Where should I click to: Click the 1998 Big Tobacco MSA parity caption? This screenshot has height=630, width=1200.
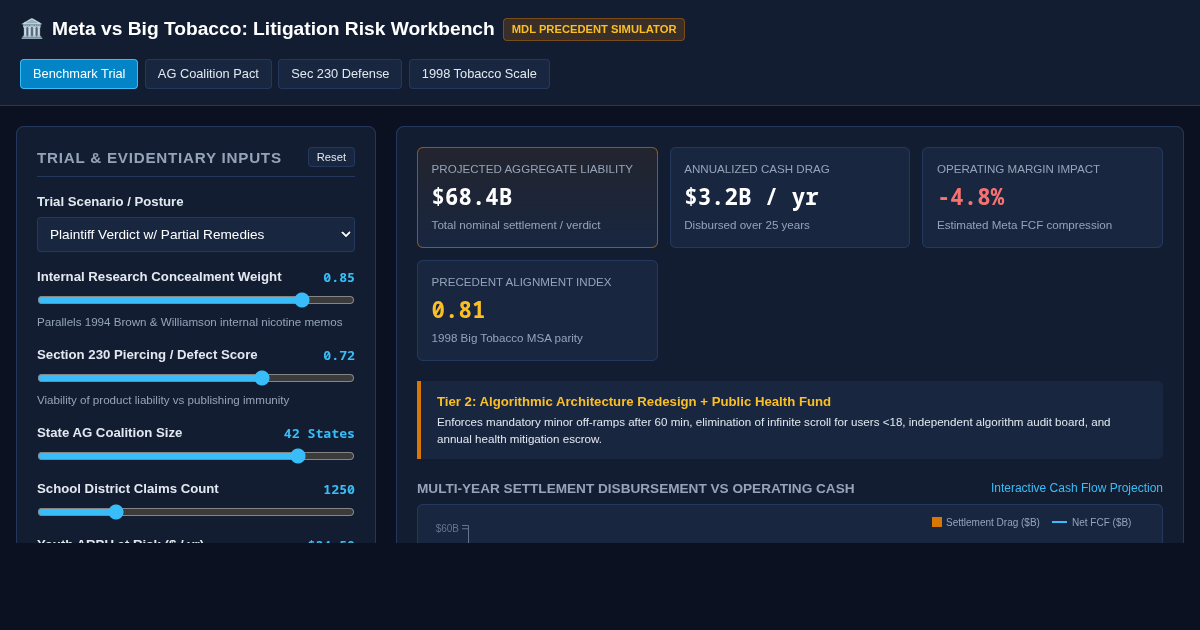[x=507, y=338]
